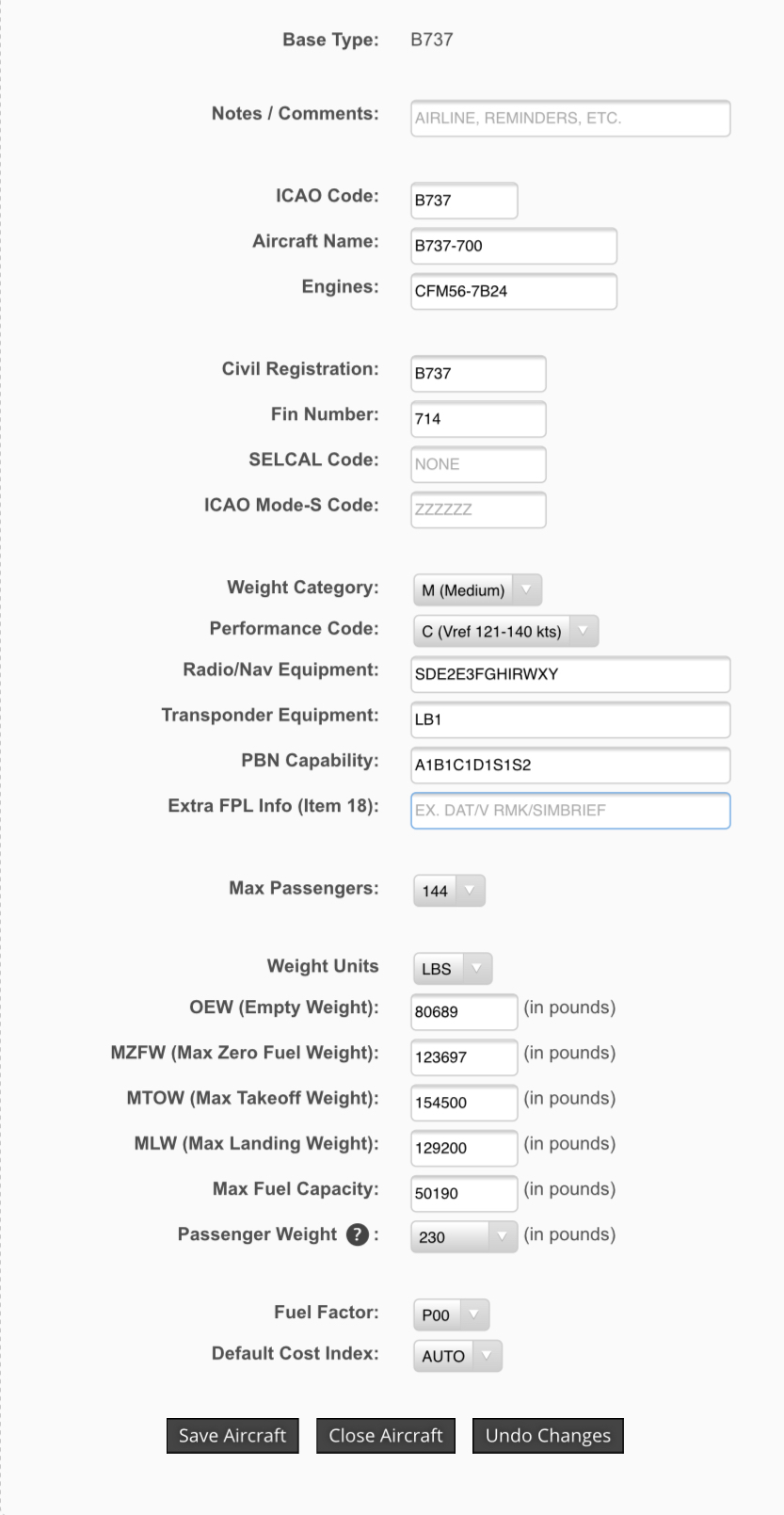Expand the Performance Code dropdown
The image size is (784, 1515).
pyautogui.click(x=505, y=632)
